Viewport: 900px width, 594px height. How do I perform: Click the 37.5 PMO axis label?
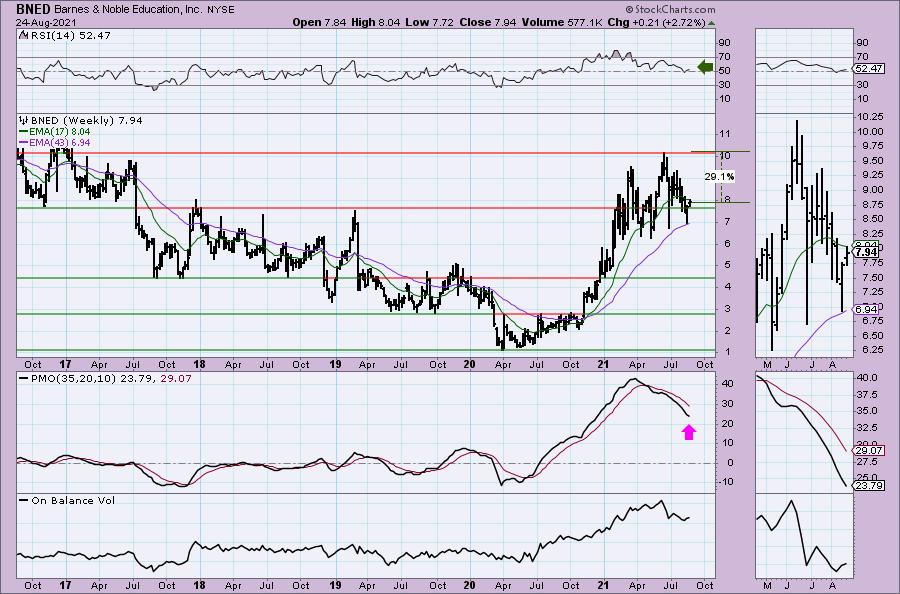coord(867,395)
